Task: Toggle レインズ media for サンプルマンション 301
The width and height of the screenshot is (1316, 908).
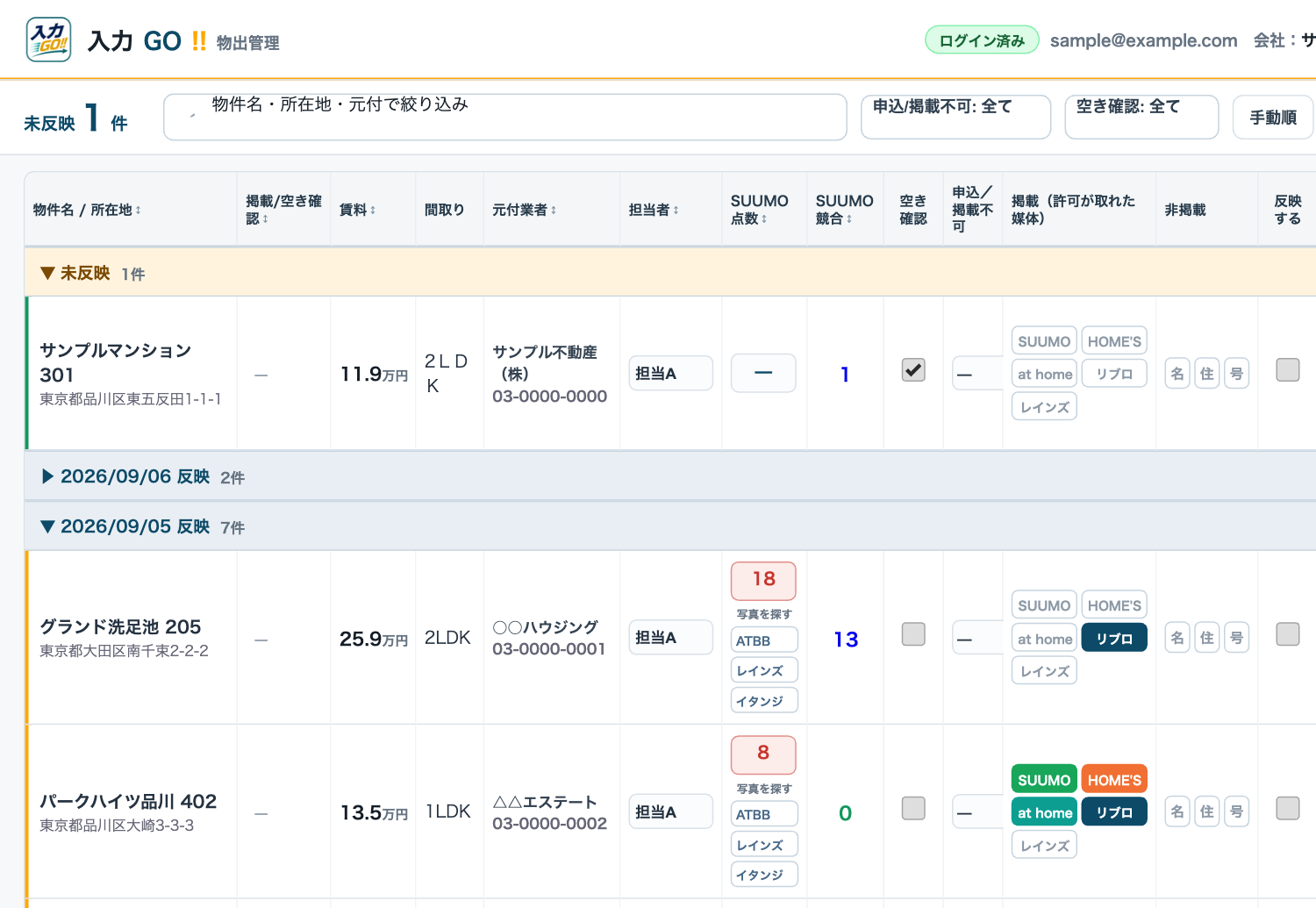Action: [x=1044, y=407]
